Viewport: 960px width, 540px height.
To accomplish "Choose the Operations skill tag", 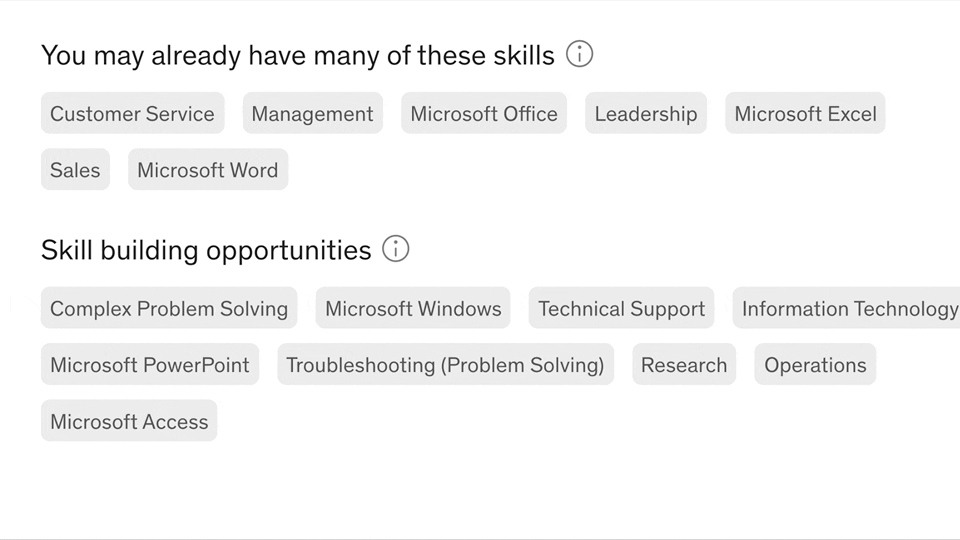I will pyautogui.click(x=815, y=365).
